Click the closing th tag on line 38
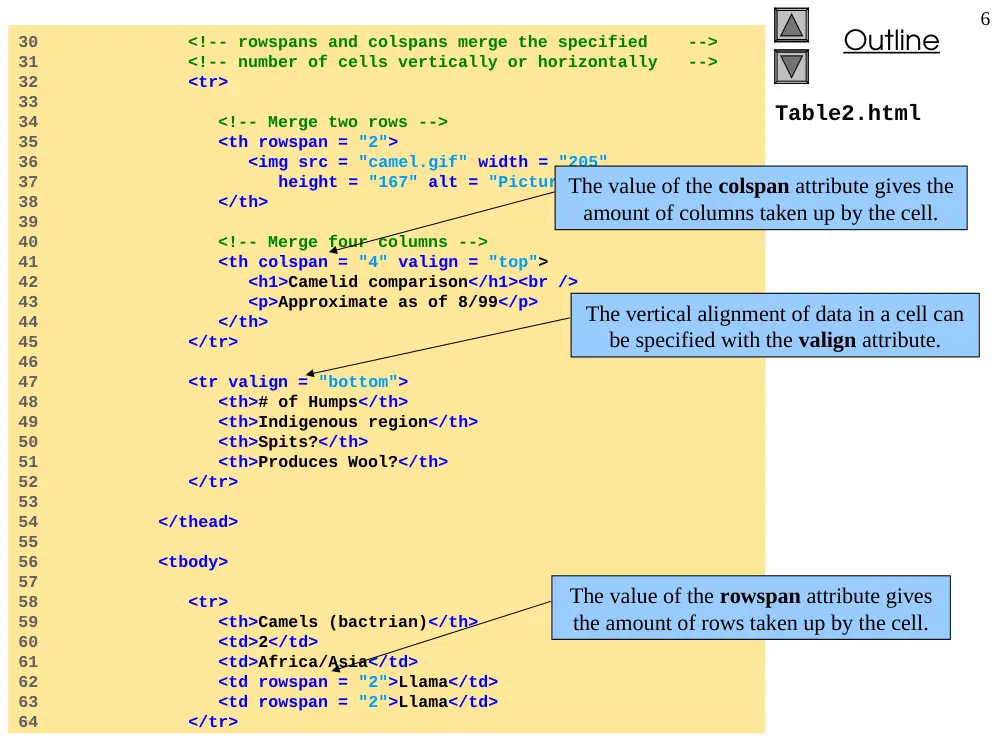 pos(243,202)
